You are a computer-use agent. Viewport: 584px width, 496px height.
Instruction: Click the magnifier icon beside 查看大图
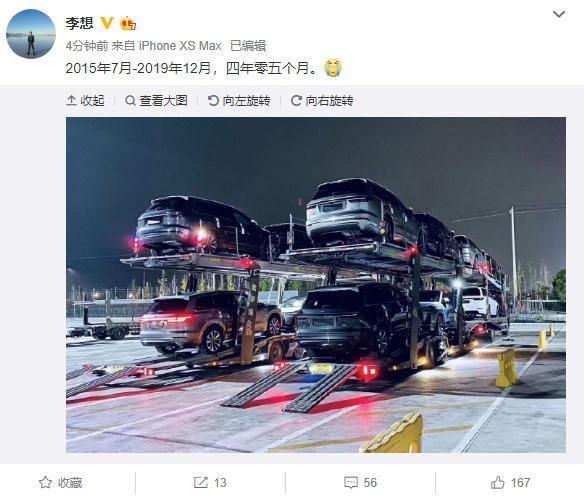coord(130,101)
